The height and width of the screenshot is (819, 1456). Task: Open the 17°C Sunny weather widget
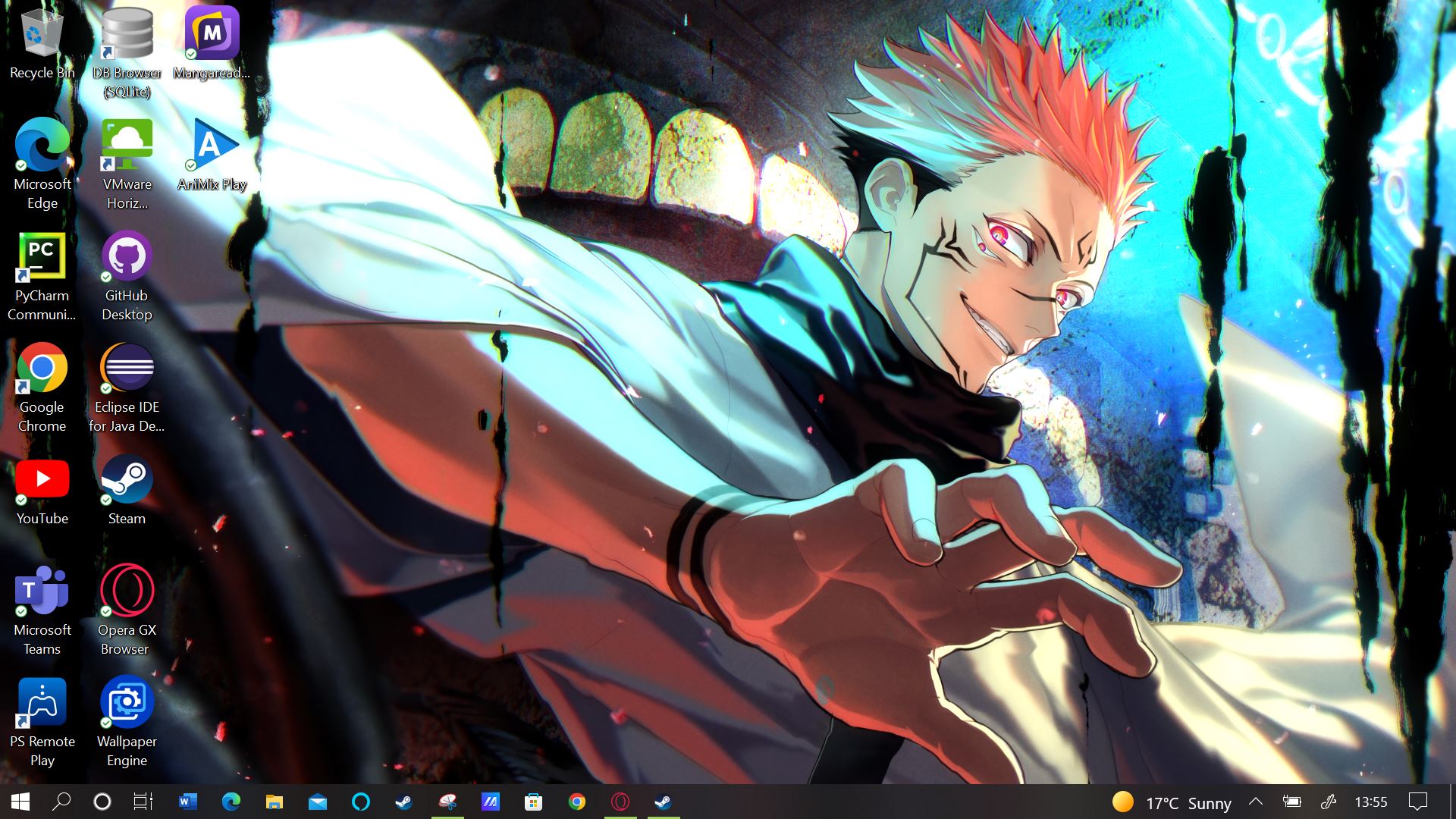pyautogui.click(x=1172, y=802)
